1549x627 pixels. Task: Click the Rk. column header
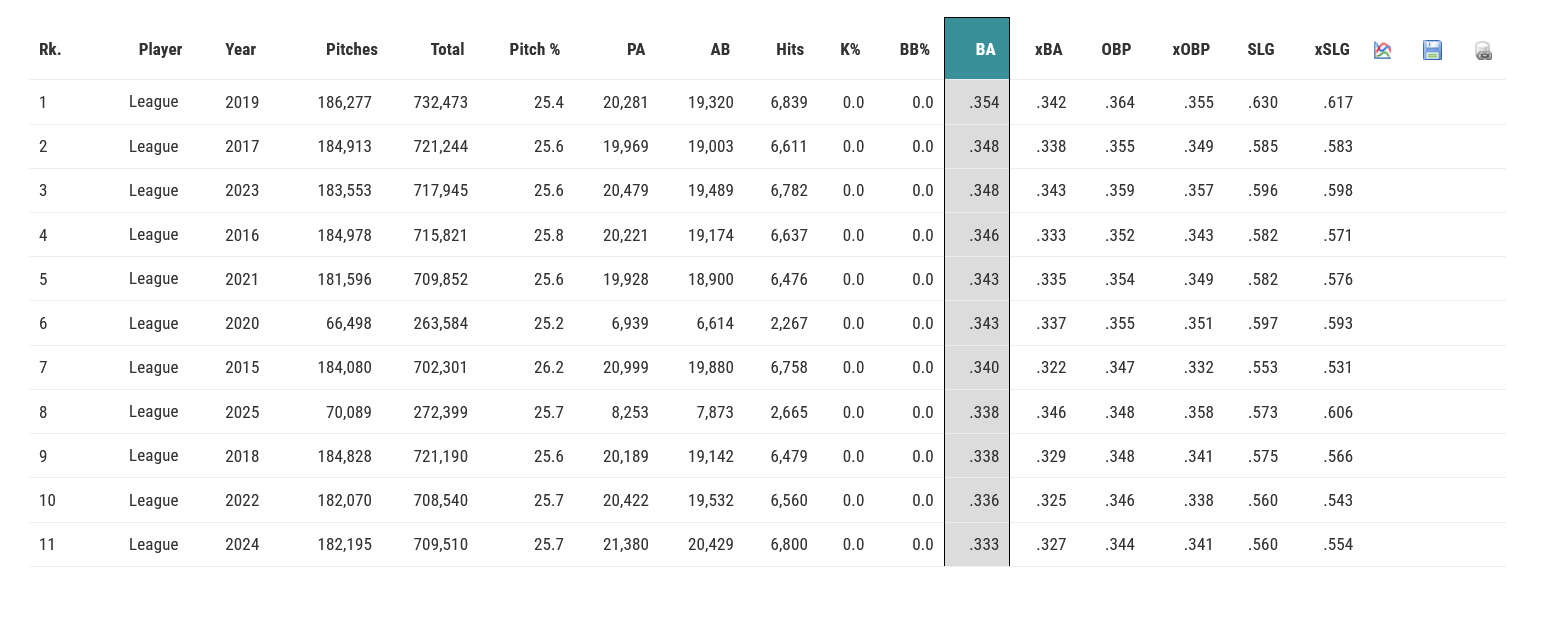50,49
